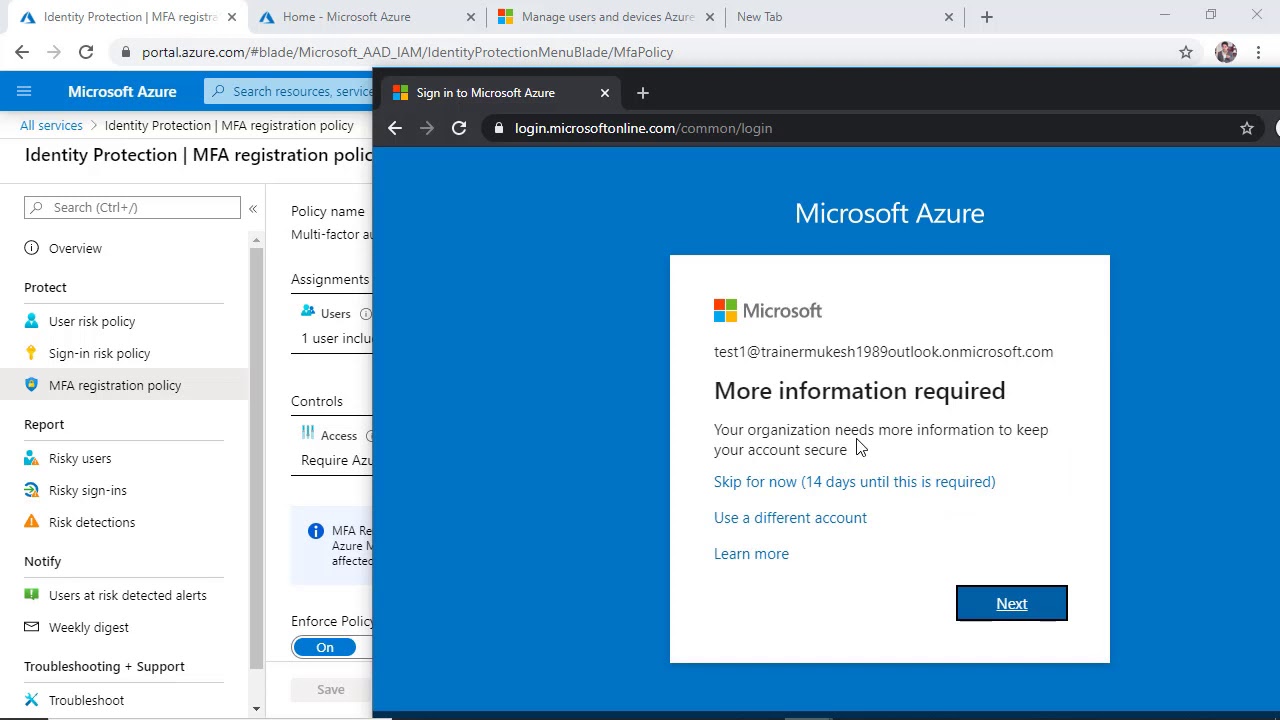Click the Overview info icon in sidebar
The image size is (1280, 720).
click(x=32, y=248)
